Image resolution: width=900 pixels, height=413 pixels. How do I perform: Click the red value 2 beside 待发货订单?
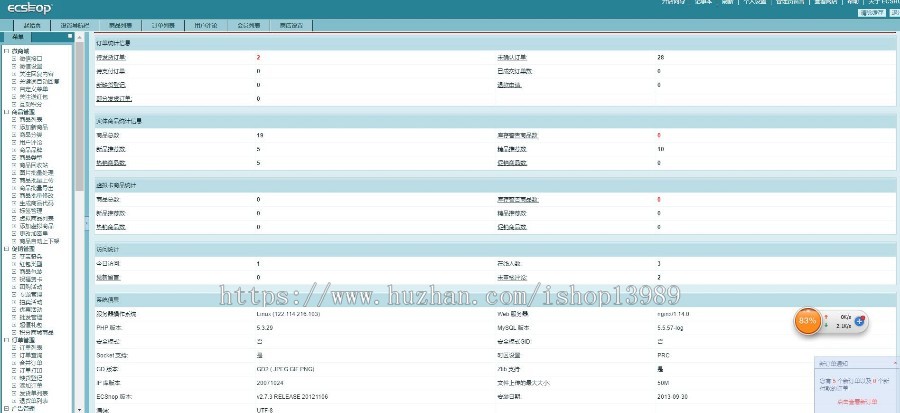(258, 57)
